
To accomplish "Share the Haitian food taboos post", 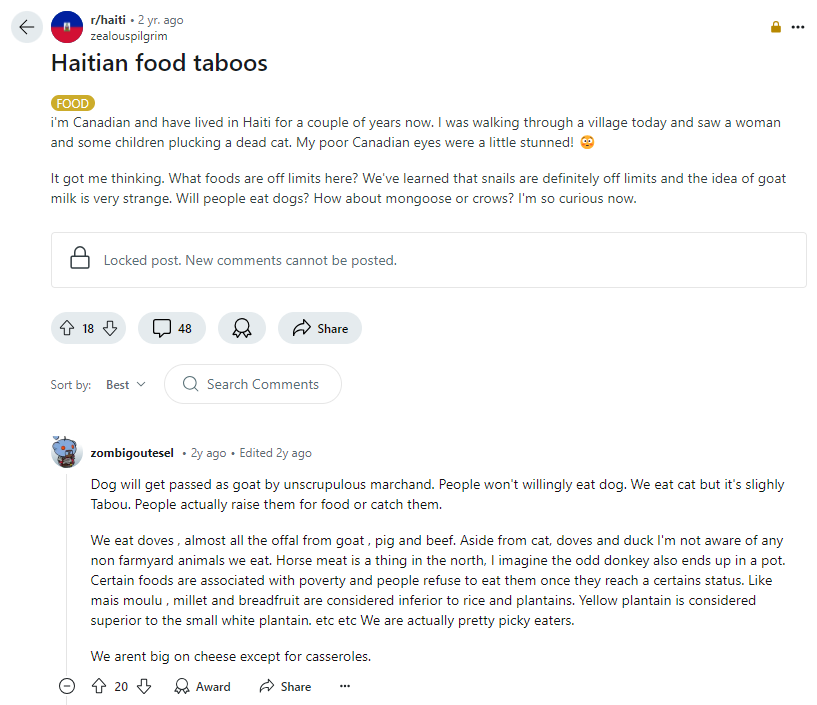I will 319,328.
